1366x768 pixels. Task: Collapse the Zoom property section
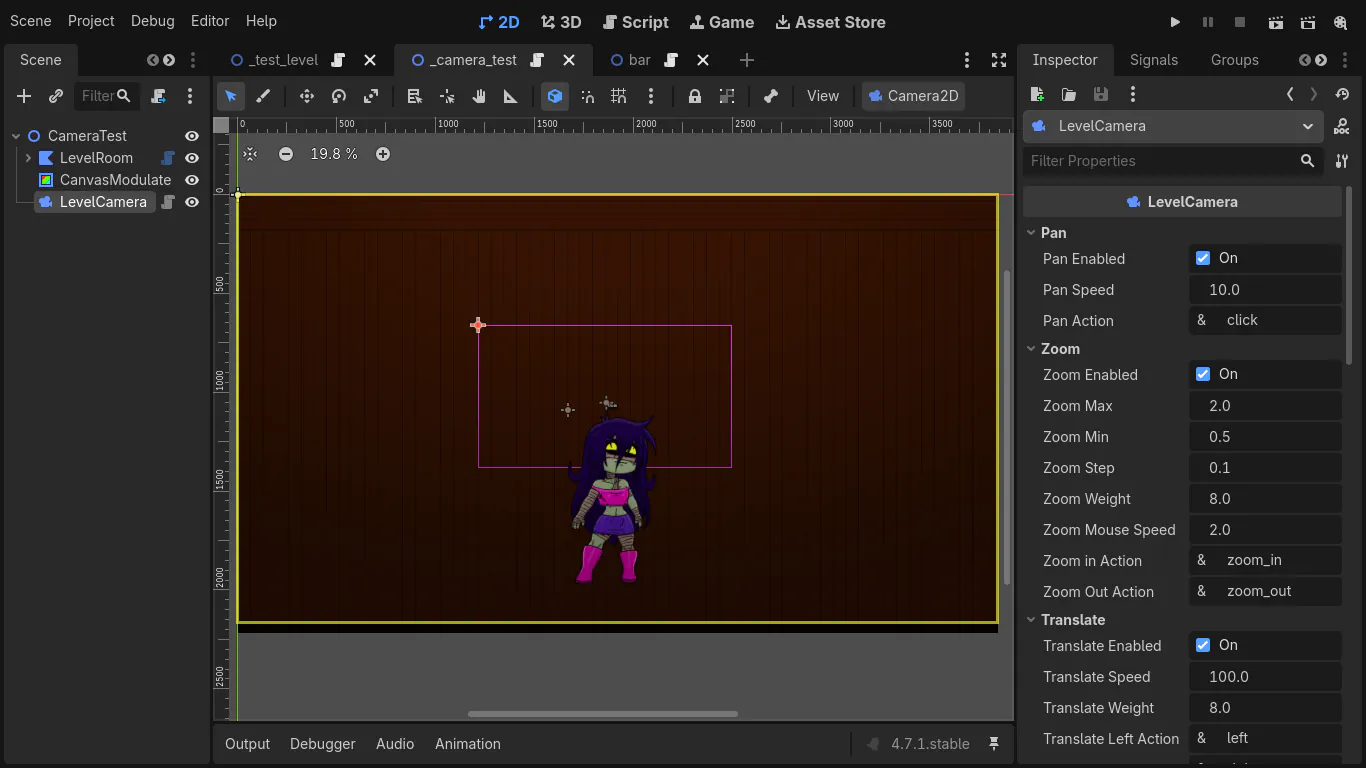(x=1031, y=348)
